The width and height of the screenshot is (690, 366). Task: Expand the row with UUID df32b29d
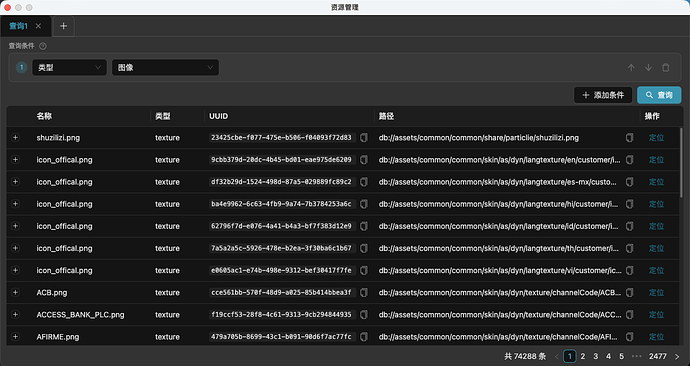[15, 182]
